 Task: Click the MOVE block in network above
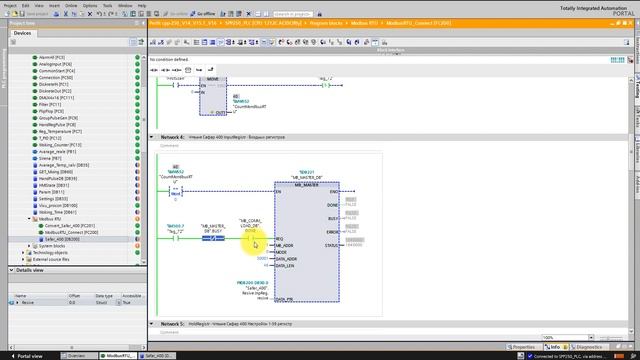[x=213, y=96]
